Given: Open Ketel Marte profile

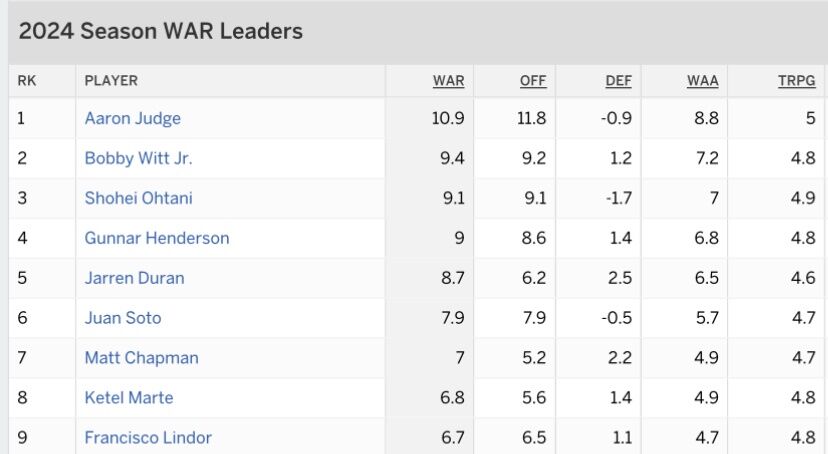Looking at the screenshot, I should point(129,398).
